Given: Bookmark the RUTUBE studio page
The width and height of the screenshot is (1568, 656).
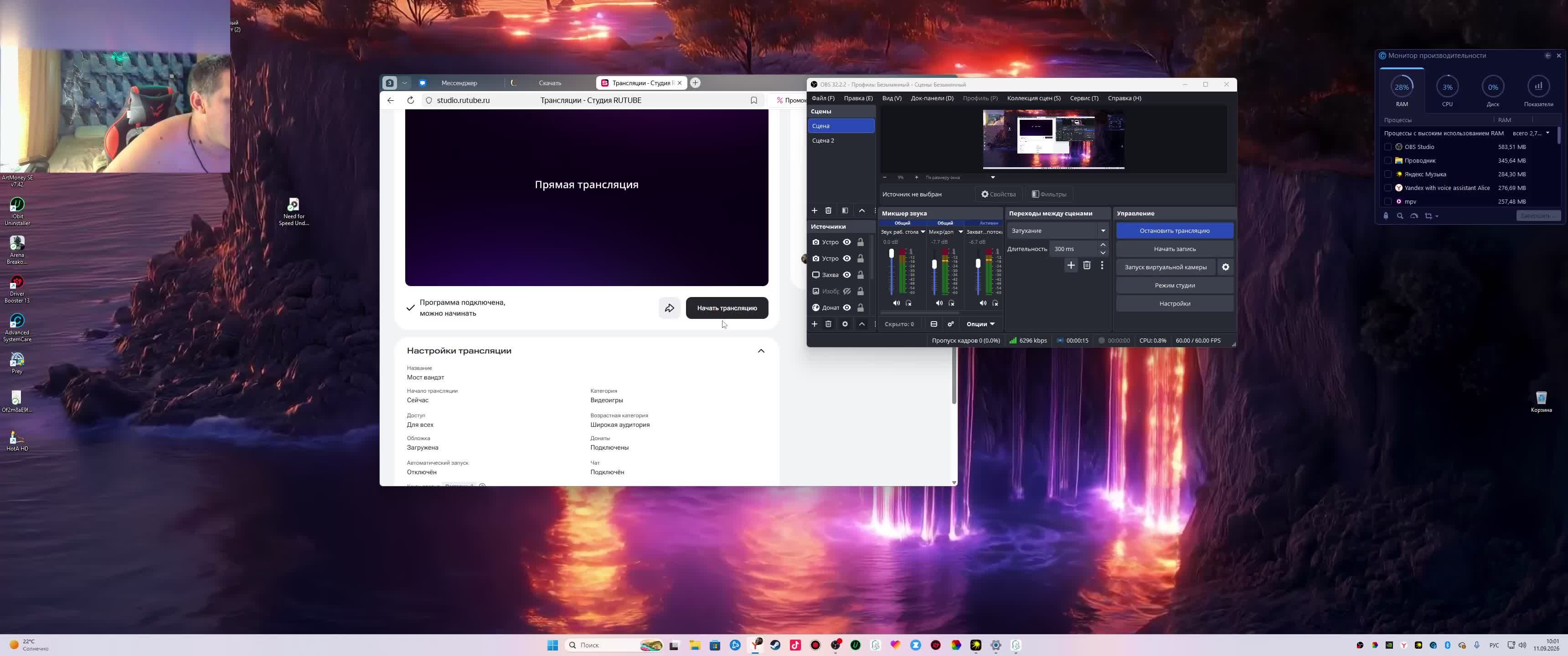Looking at the screenshot, I should coord(753,100).
